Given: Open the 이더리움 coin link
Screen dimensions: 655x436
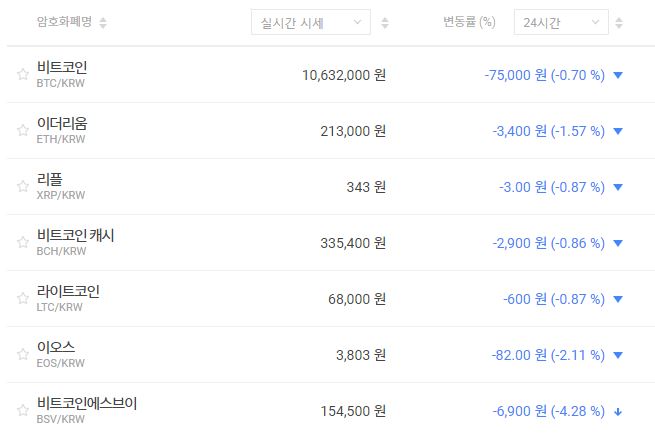Looking at the screenshot, I should [x=62, y=123].
